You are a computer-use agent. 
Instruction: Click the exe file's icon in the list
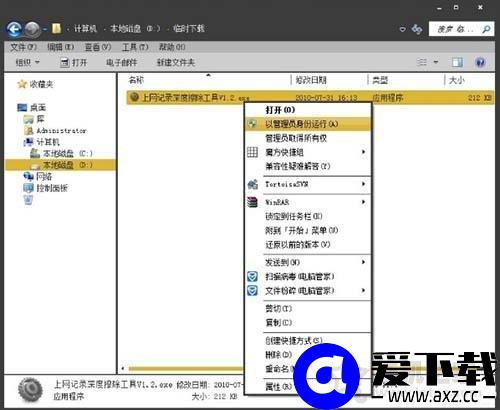[134, 97]
